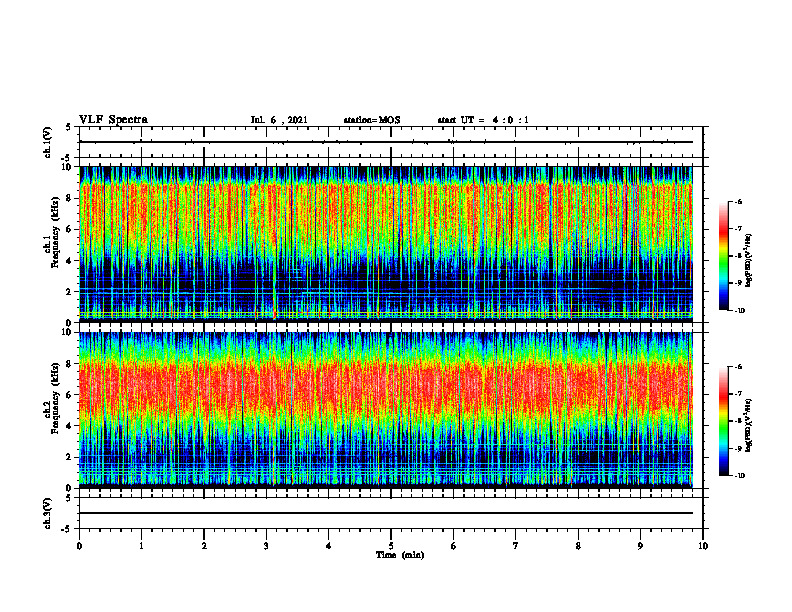The image size is (792, 612).
Task: Click the "10" tick on Time axis
Action: point(703,546)
